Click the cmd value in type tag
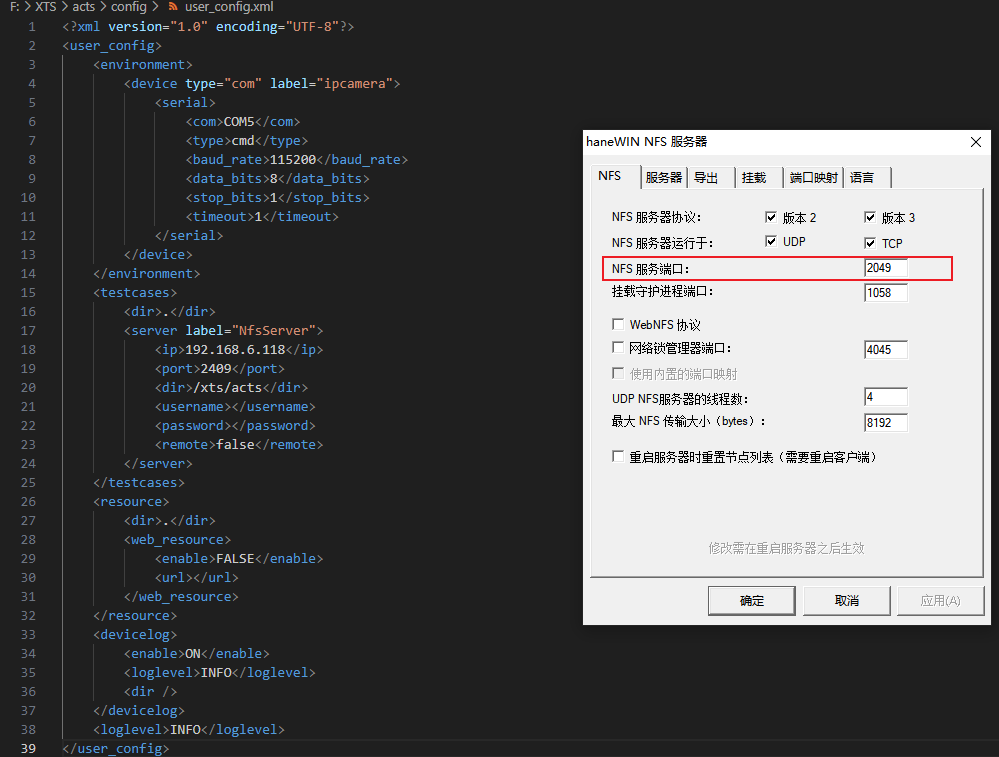This screenshot has width=999, height=757. click(x=243, y=140)
